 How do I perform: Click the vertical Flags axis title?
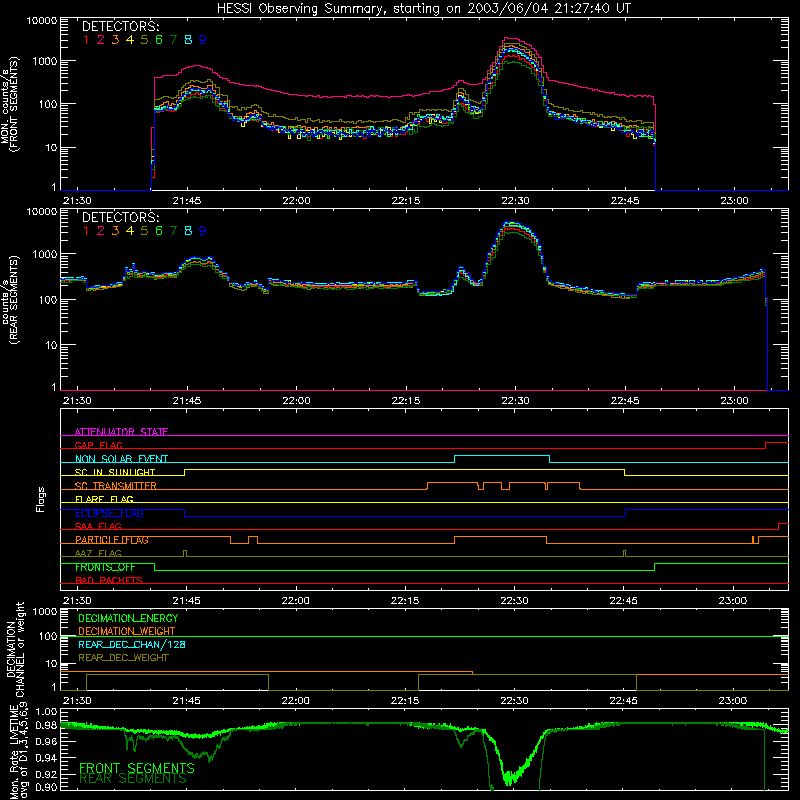(x=41, y=499)
